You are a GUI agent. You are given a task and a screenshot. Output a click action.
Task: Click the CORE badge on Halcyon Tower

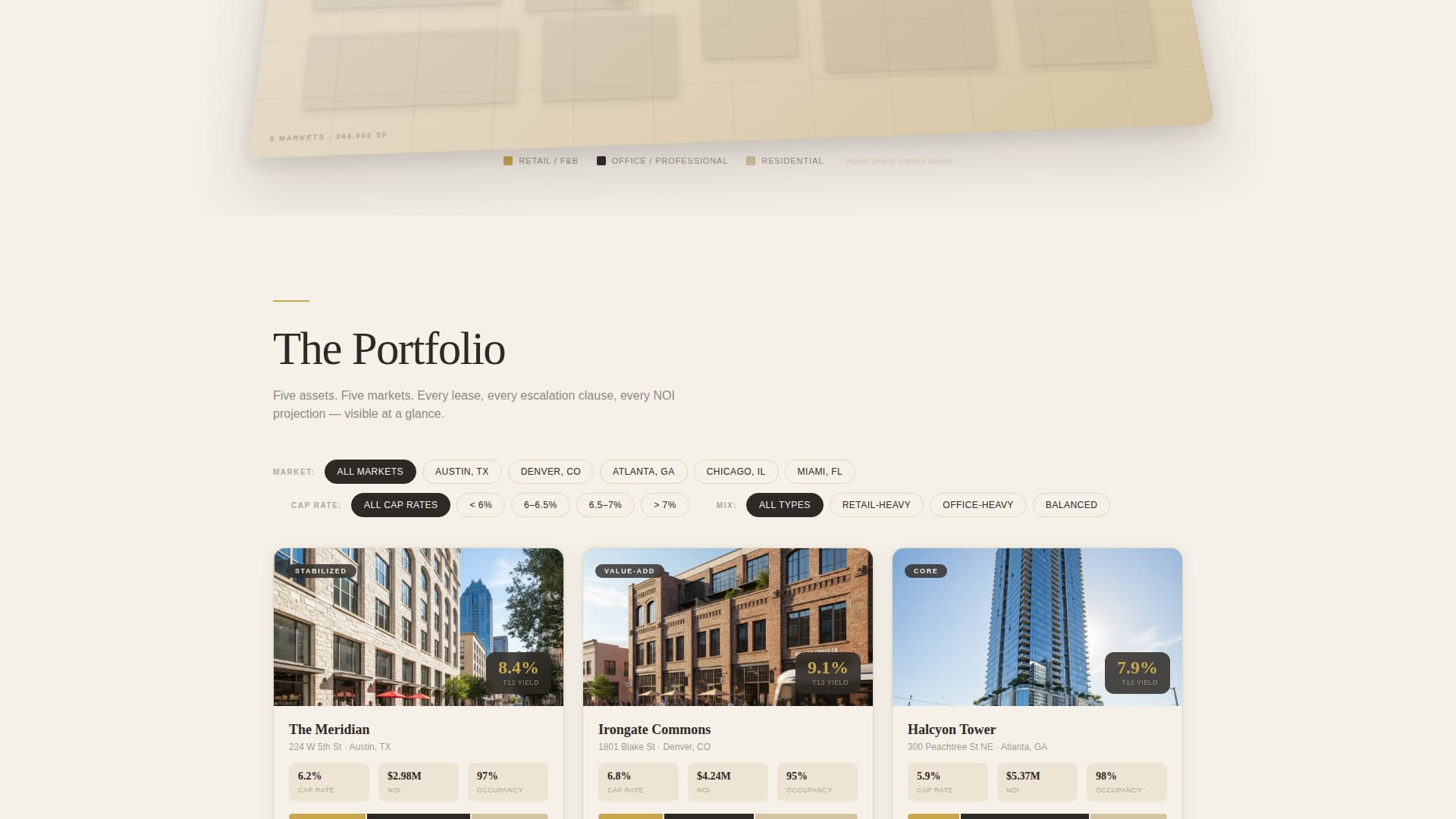coord(926,570)
